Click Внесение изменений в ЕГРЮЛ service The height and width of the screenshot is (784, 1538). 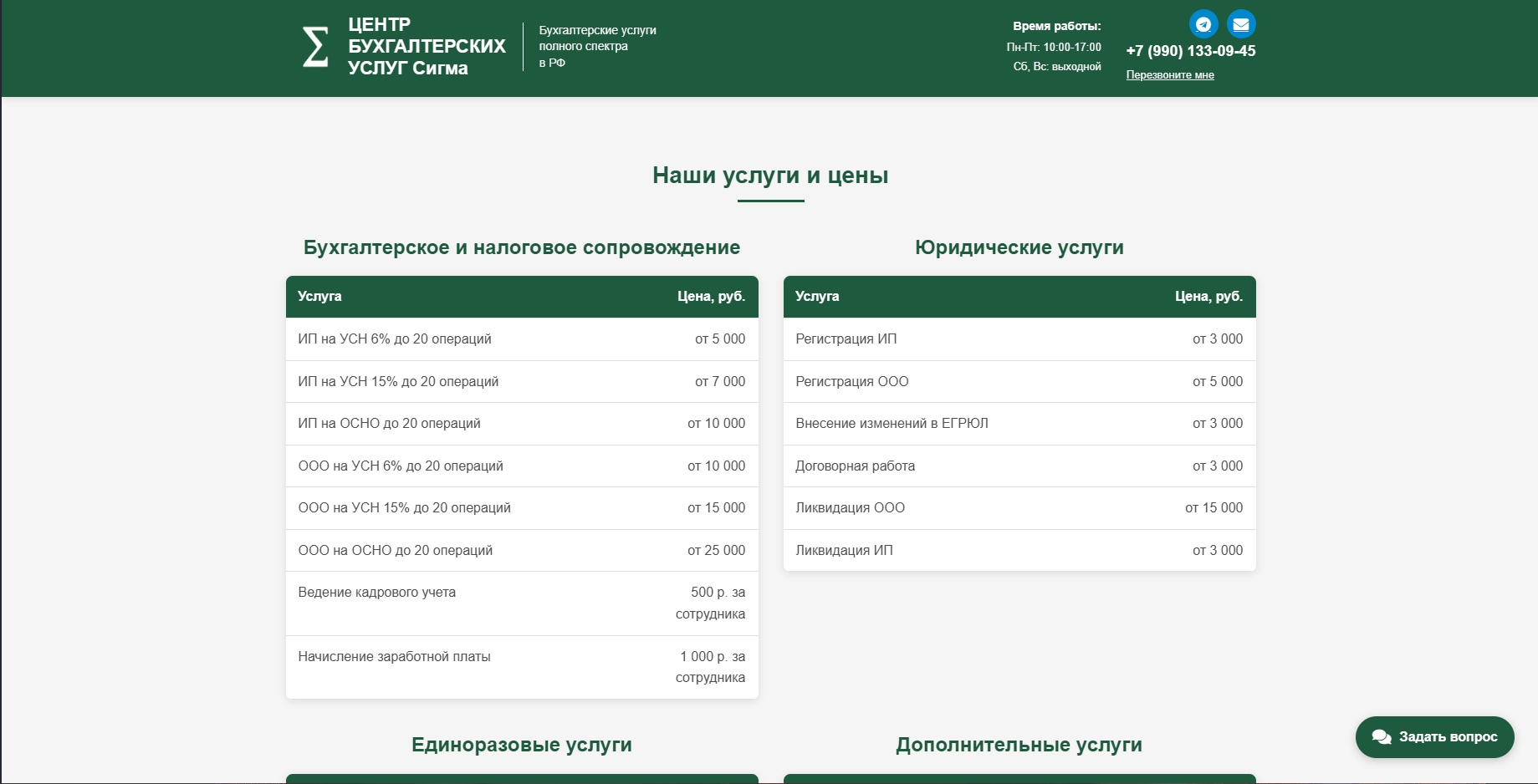[892, 424]
